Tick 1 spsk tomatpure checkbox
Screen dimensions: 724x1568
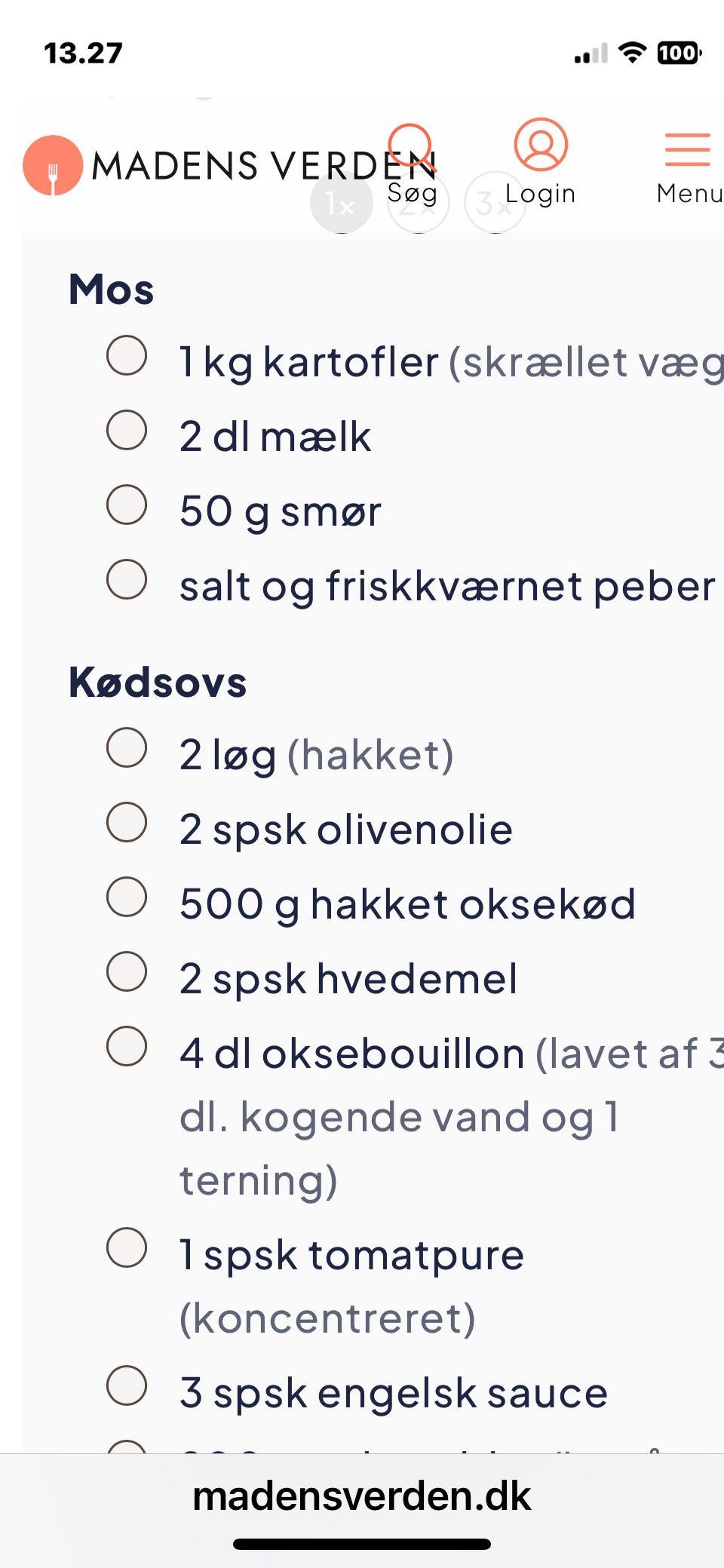[x=127, y=1248]
